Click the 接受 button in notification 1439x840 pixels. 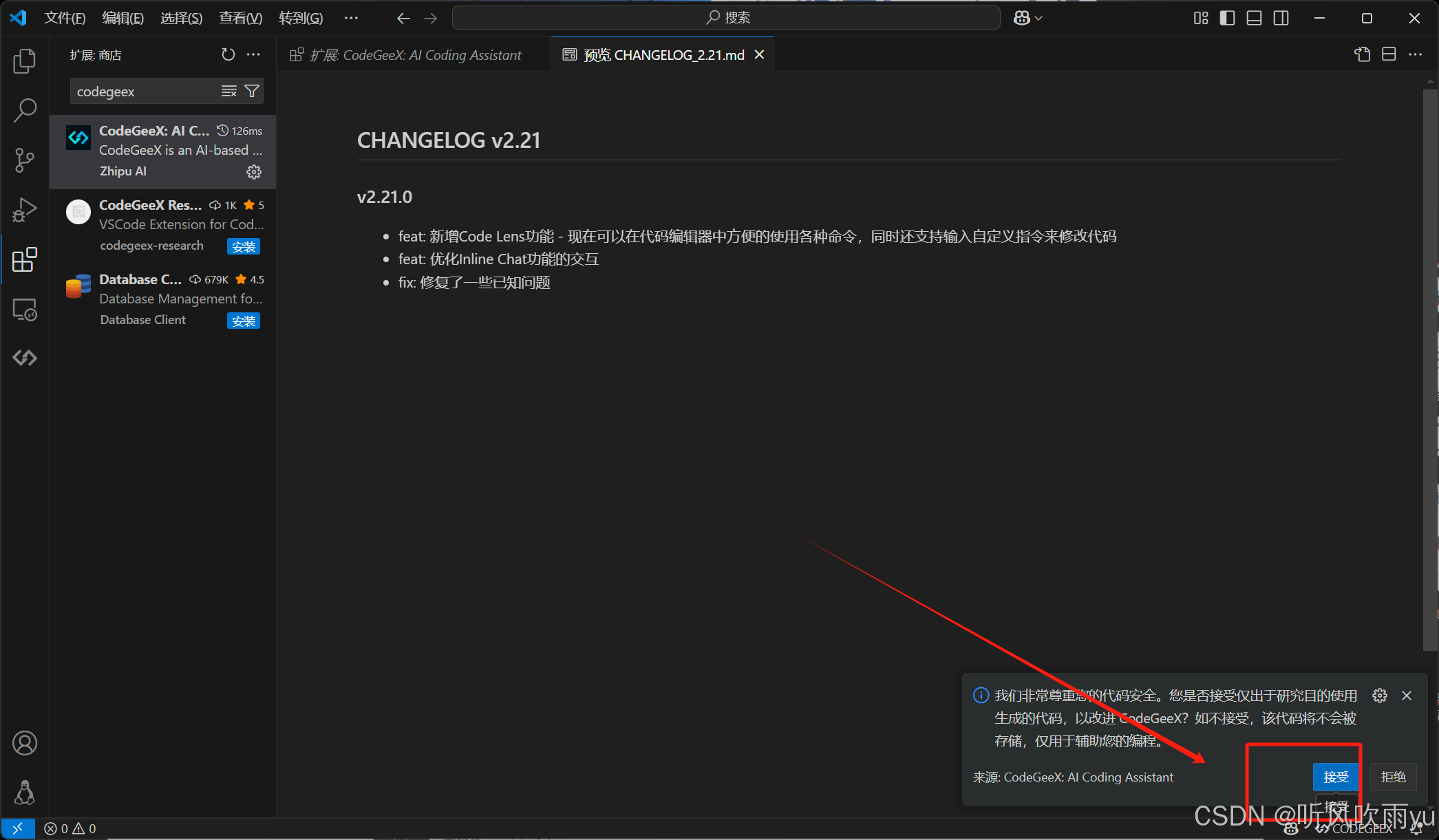pyautogui.click(x=1336, y=777)
